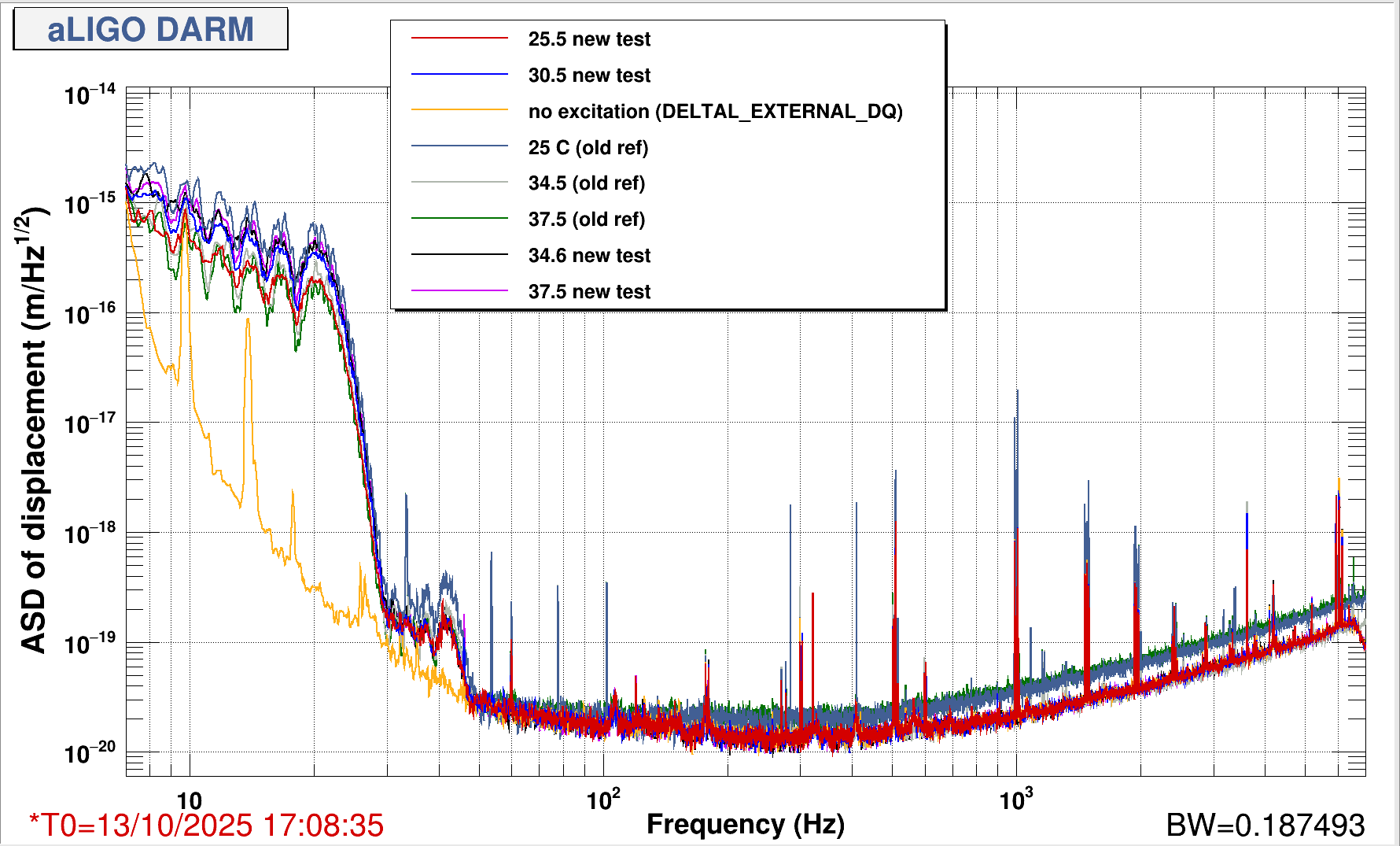Click the "30.5 new test" legend label
1400x846 pixels.
pyautogui.click(x=589, y=76)
